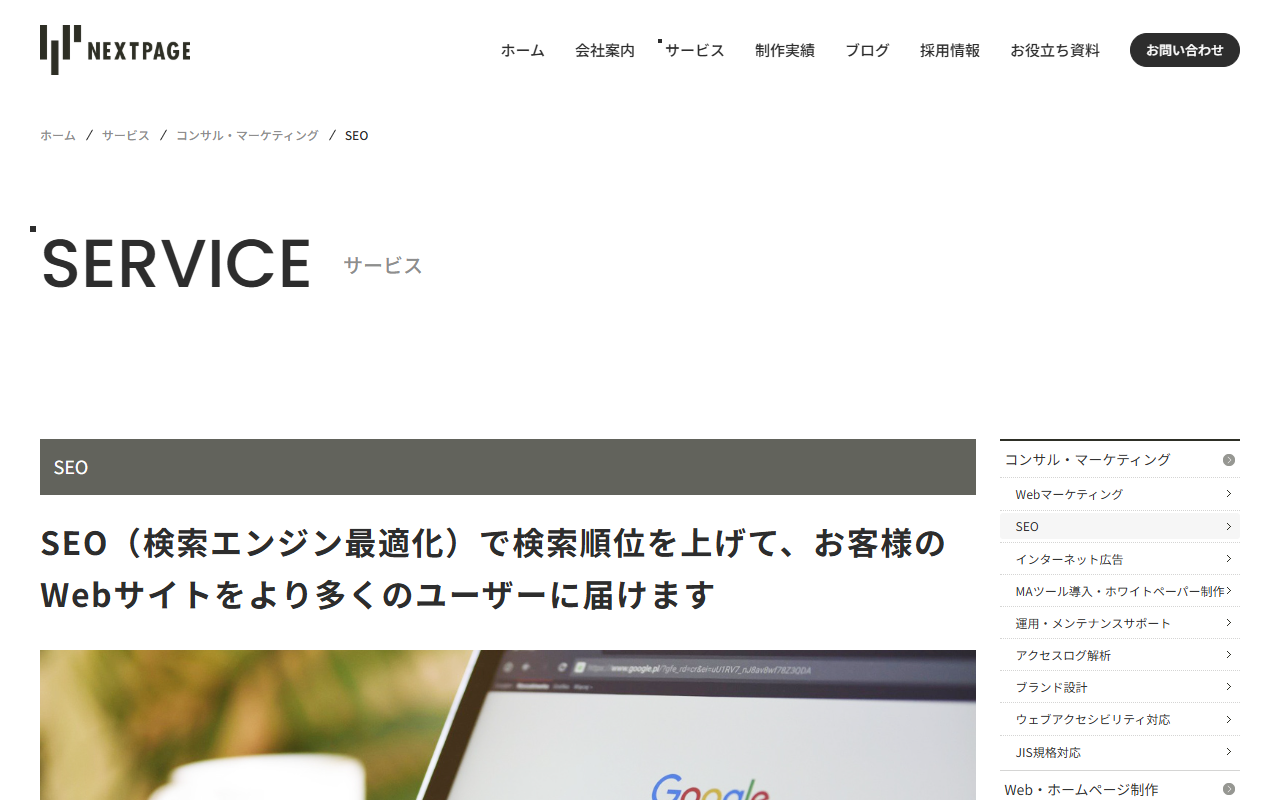
Task: Click the chevron next to ブランド設計
Action: click(1228, 687)
